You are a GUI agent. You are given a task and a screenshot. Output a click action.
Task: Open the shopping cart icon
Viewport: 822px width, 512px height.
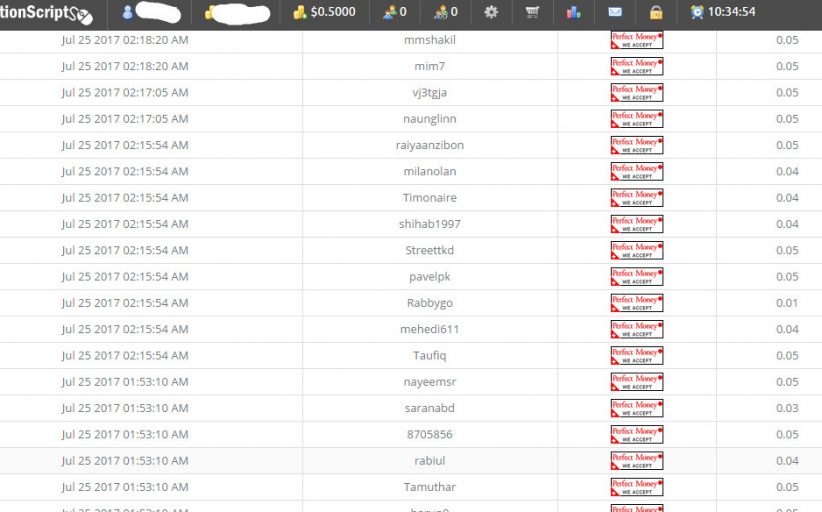[532, 13]
